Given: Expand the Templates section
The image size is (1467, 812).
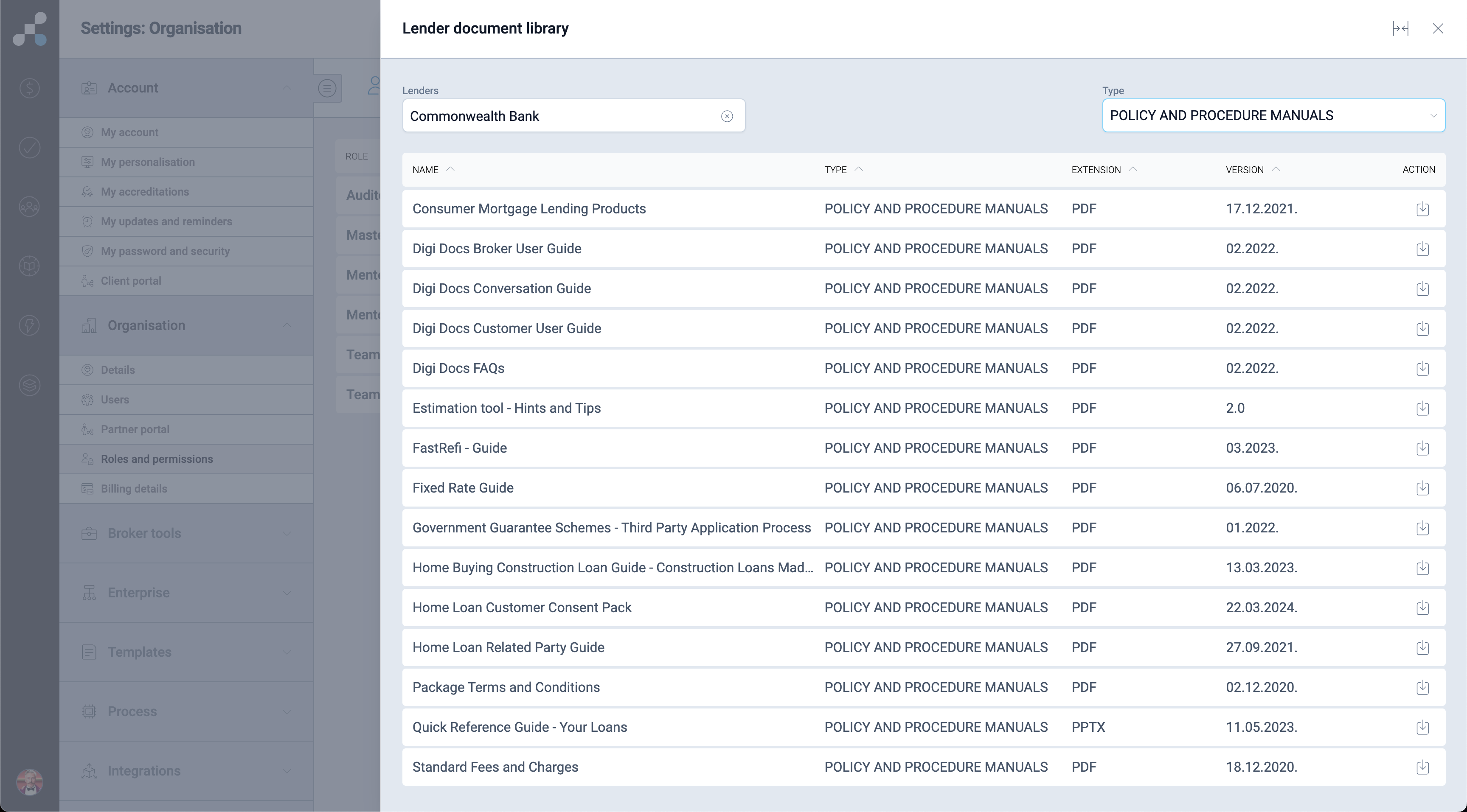Looking at the screenshot, I should tap(186, 652).
